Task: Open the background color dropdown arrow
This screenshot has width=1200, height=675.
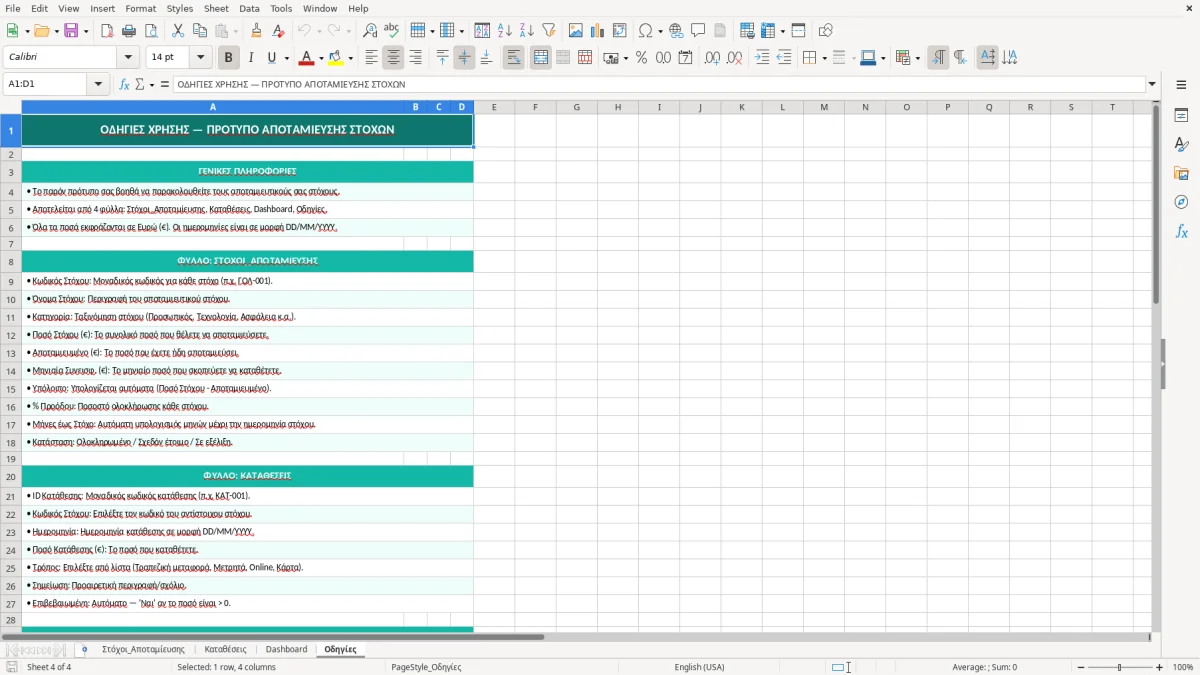Action: click(351, 58)
